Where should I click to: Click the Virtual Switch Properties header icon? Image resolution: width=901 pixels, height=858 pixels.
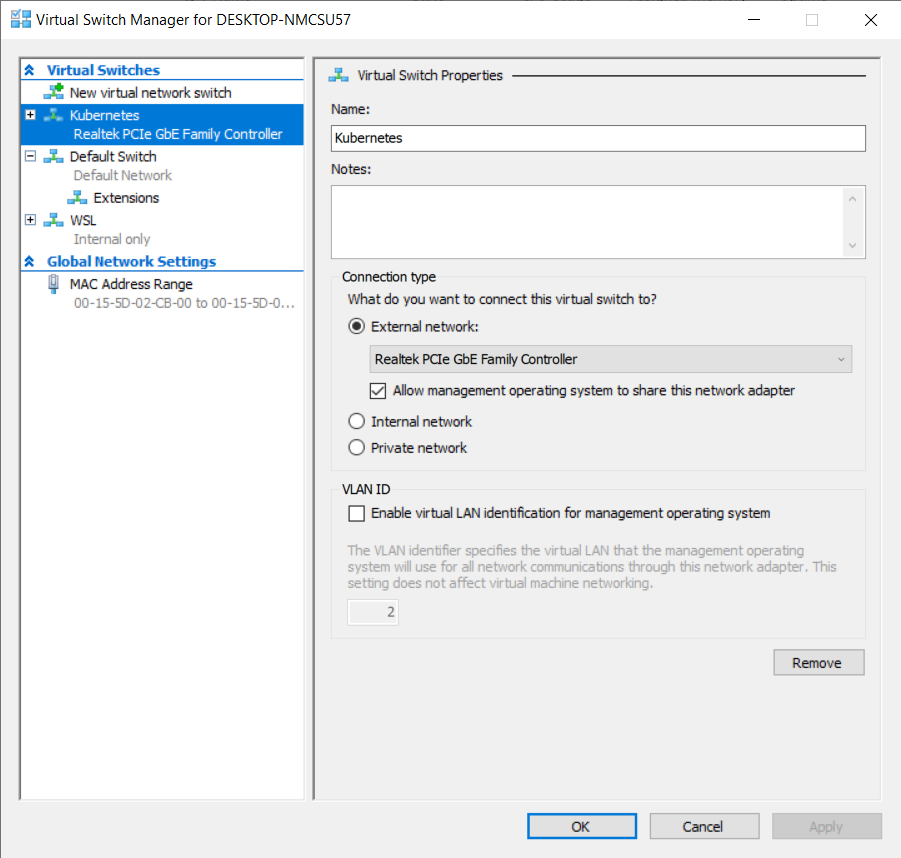[x=338, y=75]
